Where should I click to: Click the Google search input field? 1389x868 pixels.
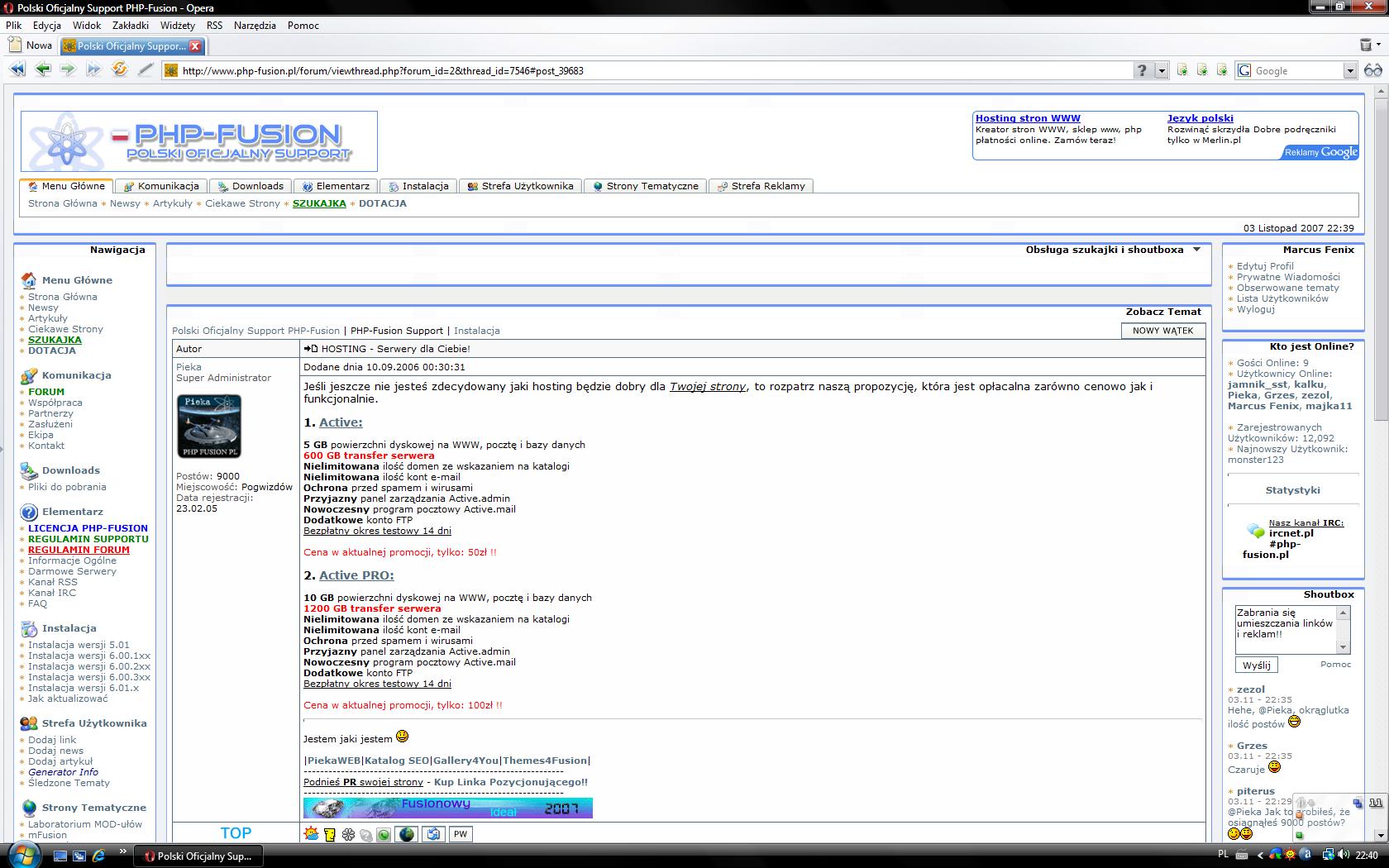pyautogui.click(x=1297, y=71)
